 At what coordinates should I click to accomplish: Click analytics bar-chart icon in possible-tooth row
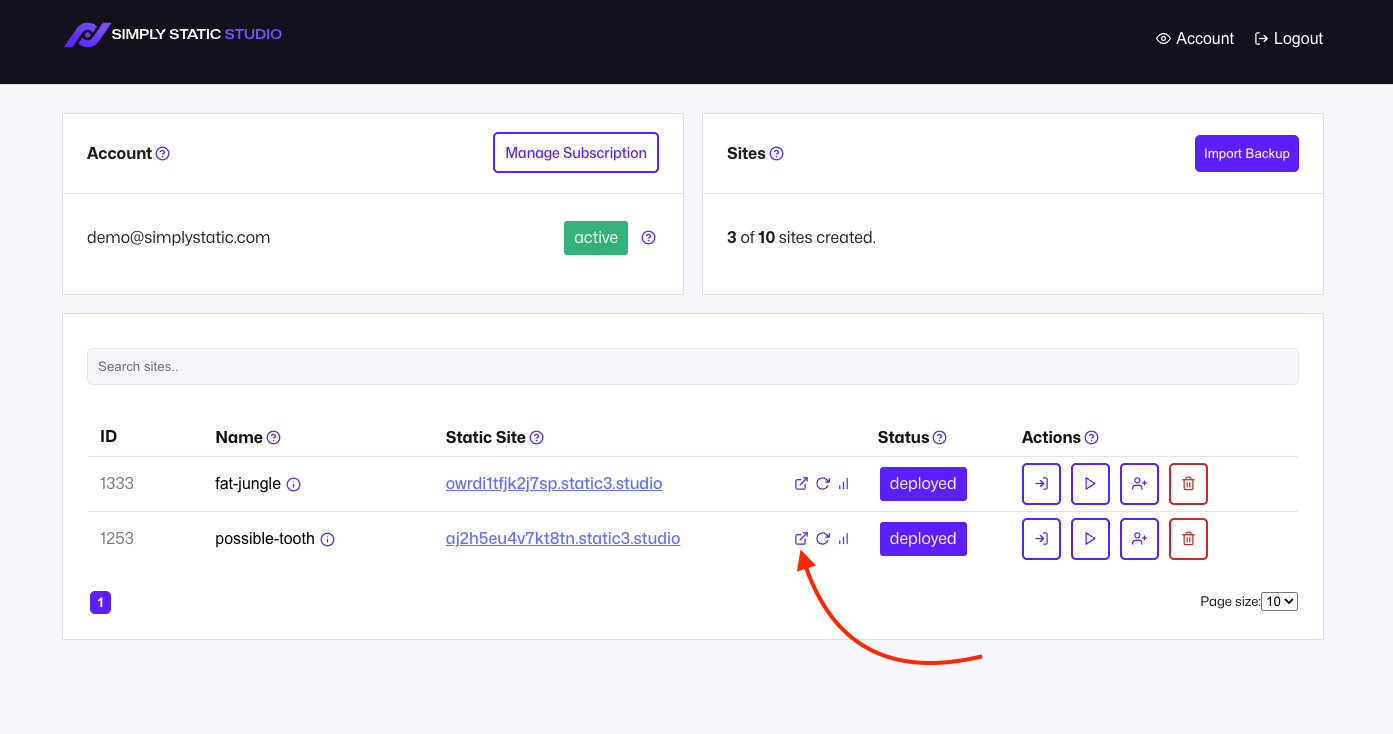pyautogui.click(x=844, y=539)
